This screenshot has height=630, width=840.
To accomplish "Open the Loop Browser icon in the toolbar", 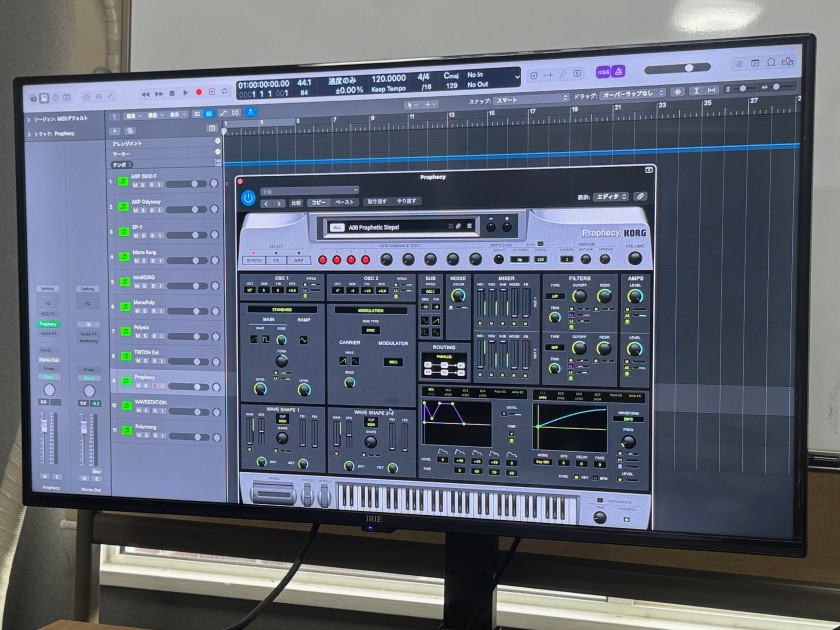I will click(x=771, y=62).
